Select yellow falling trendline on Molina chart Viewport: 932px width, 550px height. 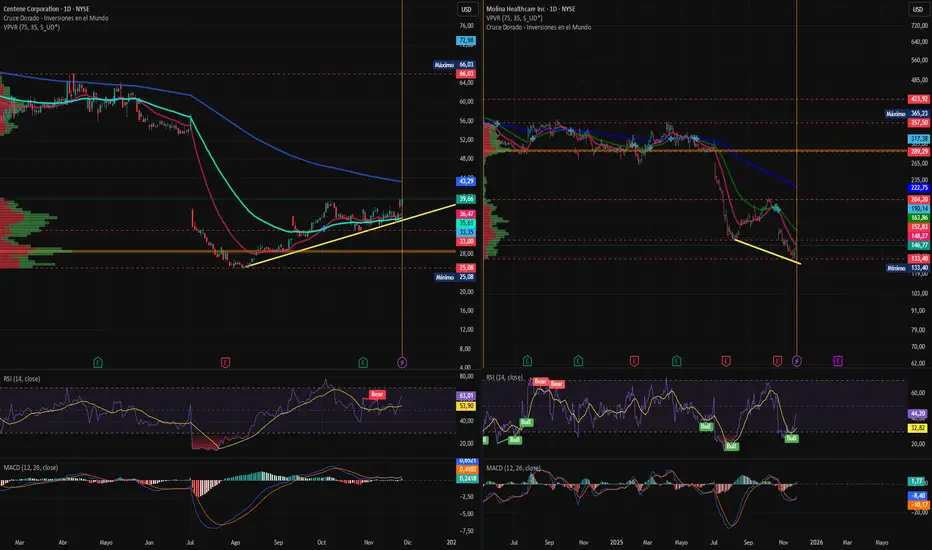[x=768, y=252]
